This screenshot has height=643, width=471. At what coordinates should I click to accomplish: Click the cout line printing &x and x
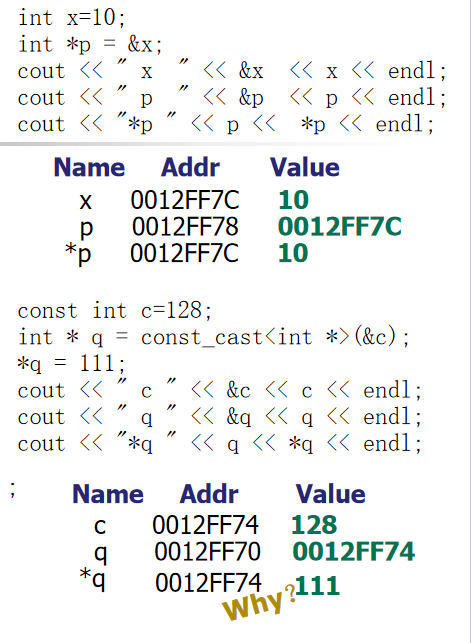[x=232, y=71]
